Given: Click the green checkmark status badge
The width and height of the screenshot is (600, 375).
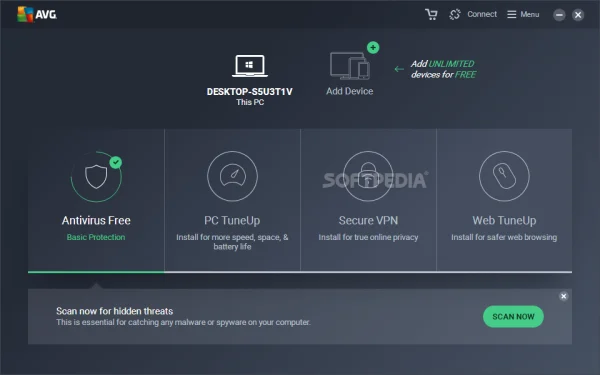Looking at the screenshot, I should point(116,162).
